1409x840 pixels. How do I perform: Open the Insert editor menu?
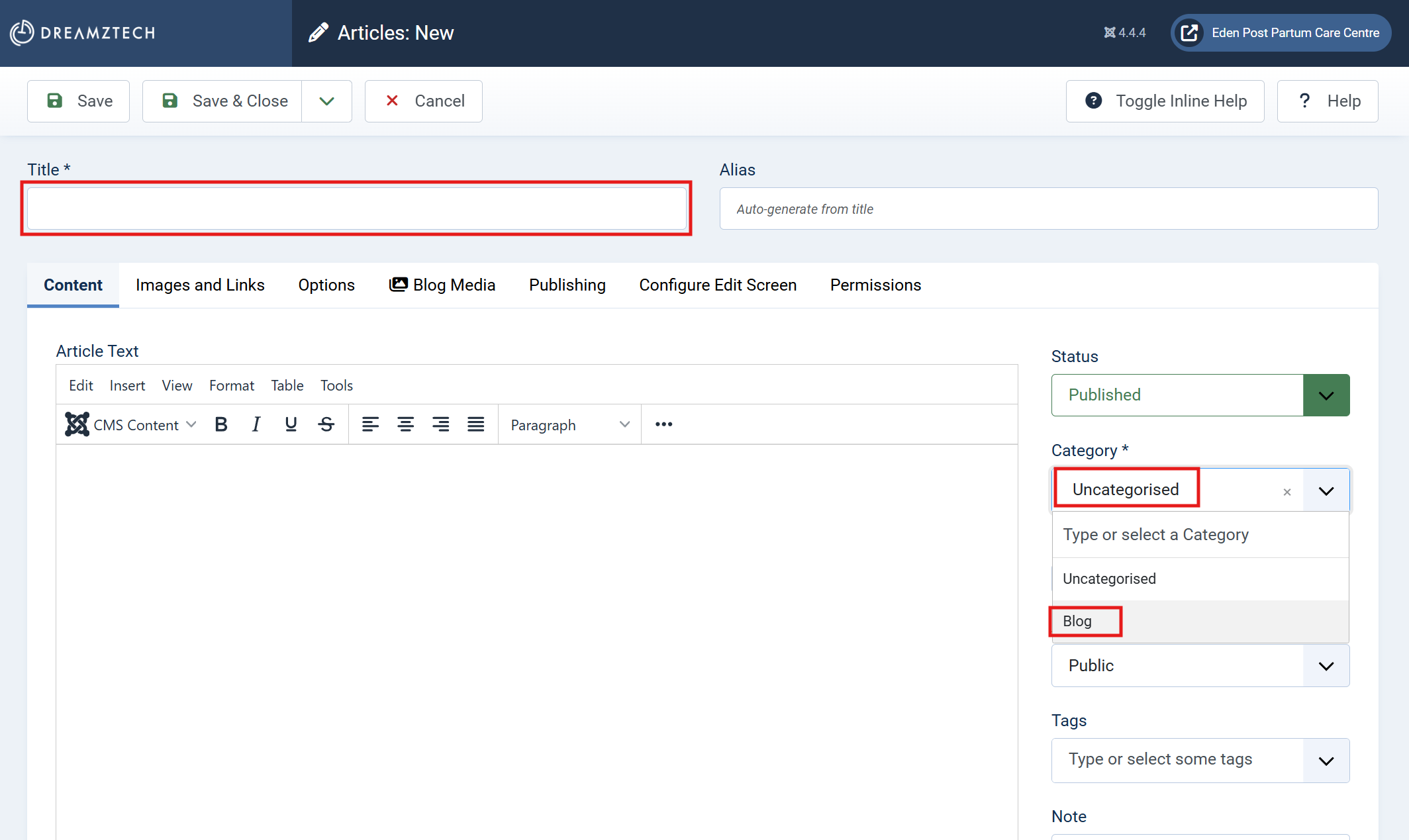(127, 386)
